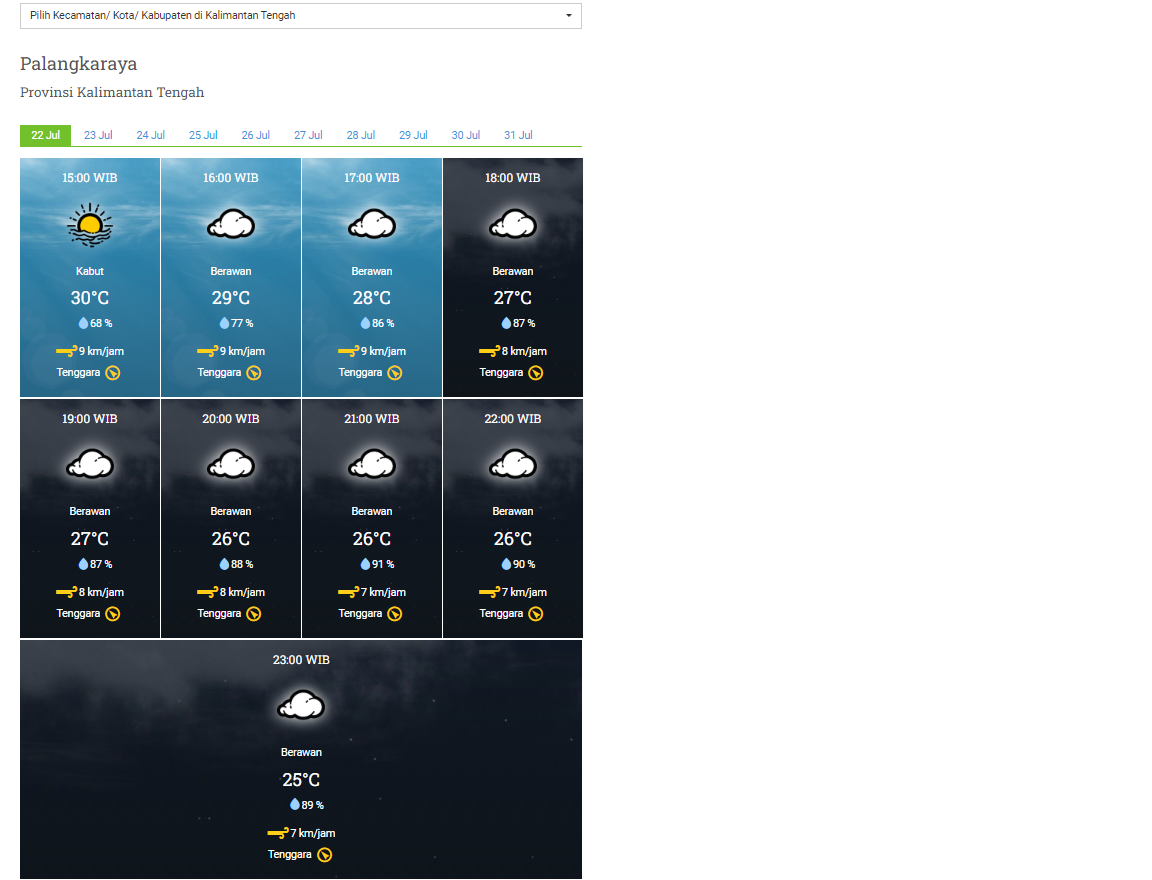Image resolution: width=1152 pixels, height=880 pixels.
Task: Click the wind direction compass in 19:00 card
Action: (112, 614)
